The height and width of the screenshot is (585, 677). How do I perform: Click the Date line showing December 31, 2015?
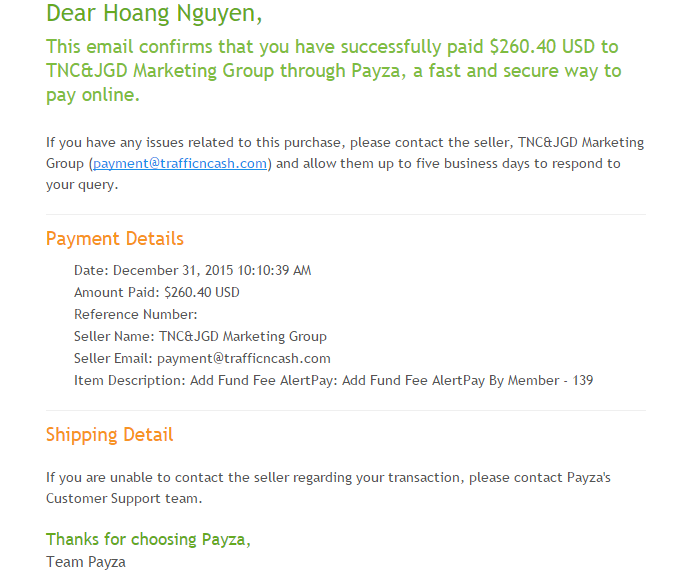click(192, 270)
